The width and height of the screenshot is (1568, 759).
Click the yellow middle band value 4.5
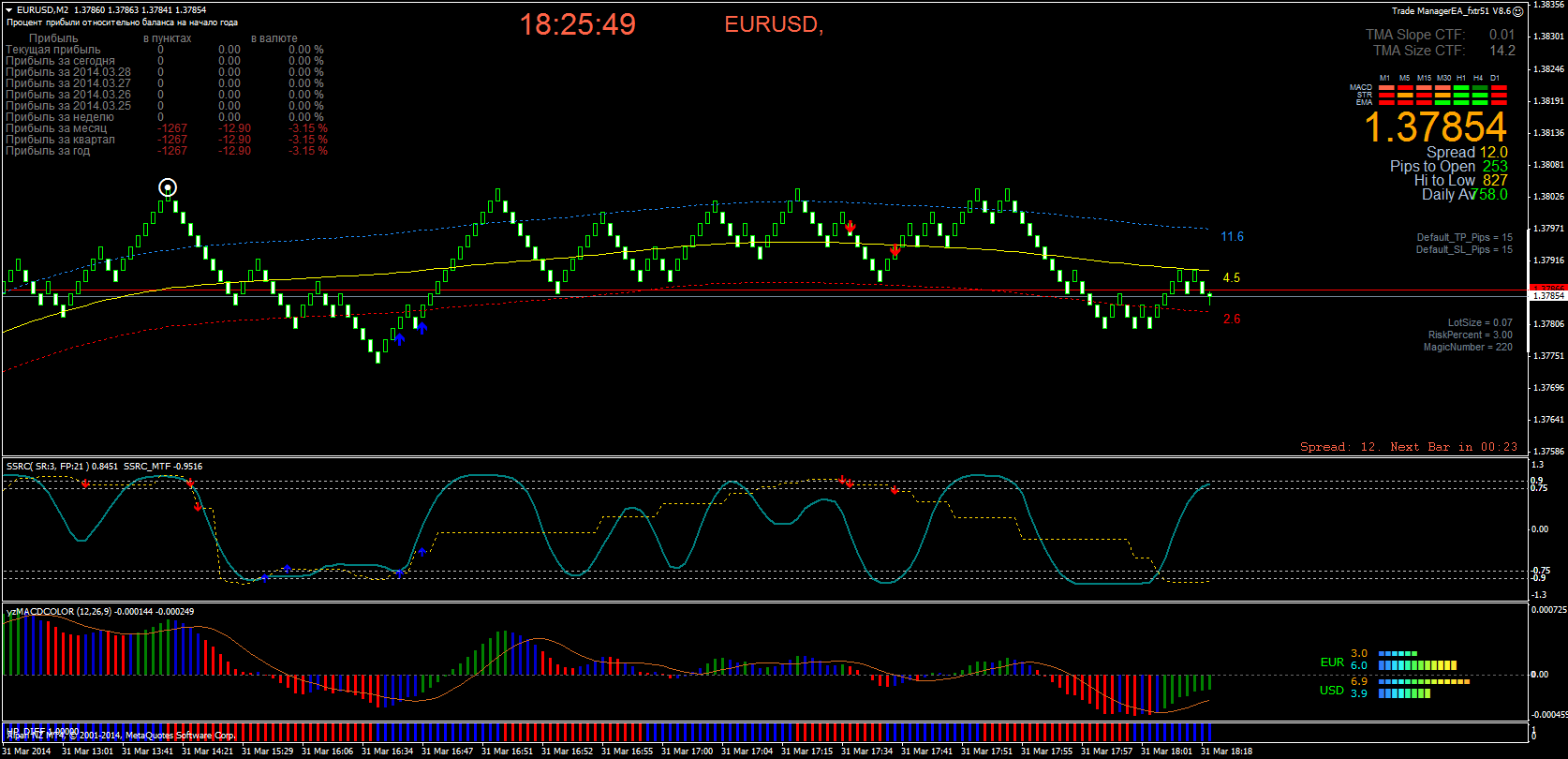1232,278
